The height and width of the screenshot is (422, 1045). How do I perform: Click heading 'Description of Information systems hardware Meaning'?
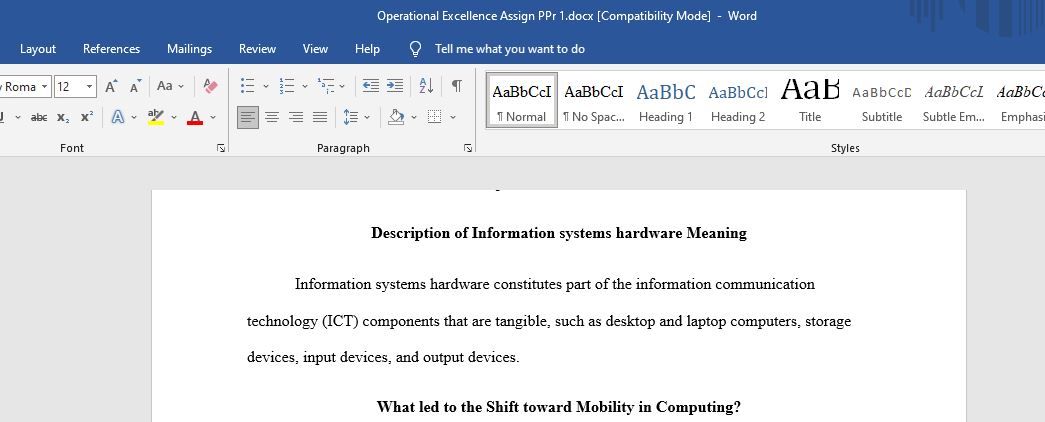tap(558, 233)
